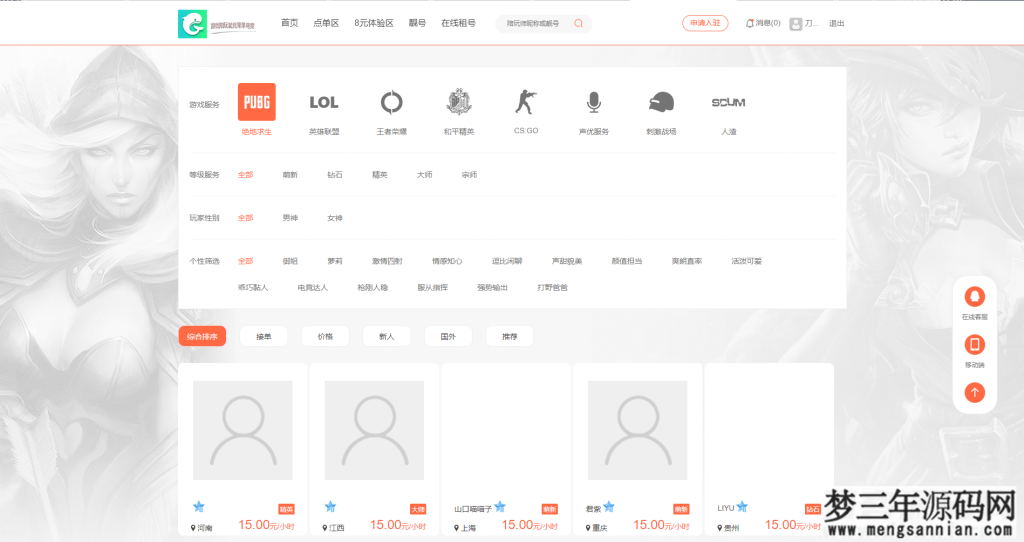The width and height of the screenshot is (1024, 542).
Task: Show 国外 players tab
Action: point(448,336)
